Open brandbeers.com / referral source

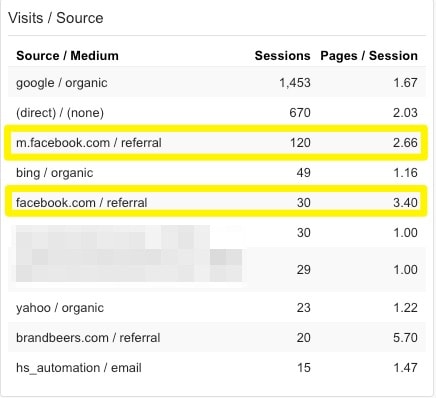click(x=88, y=338)
